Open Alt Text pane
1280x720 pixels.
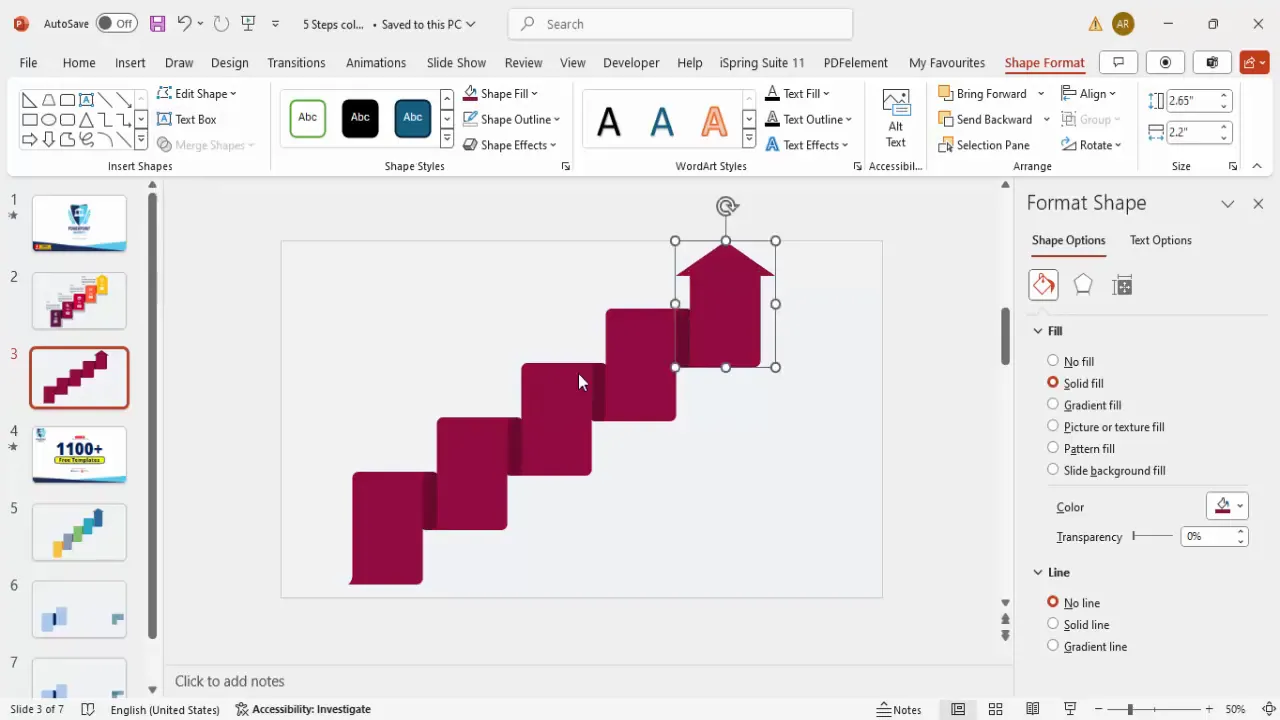(x=896, y=118)
